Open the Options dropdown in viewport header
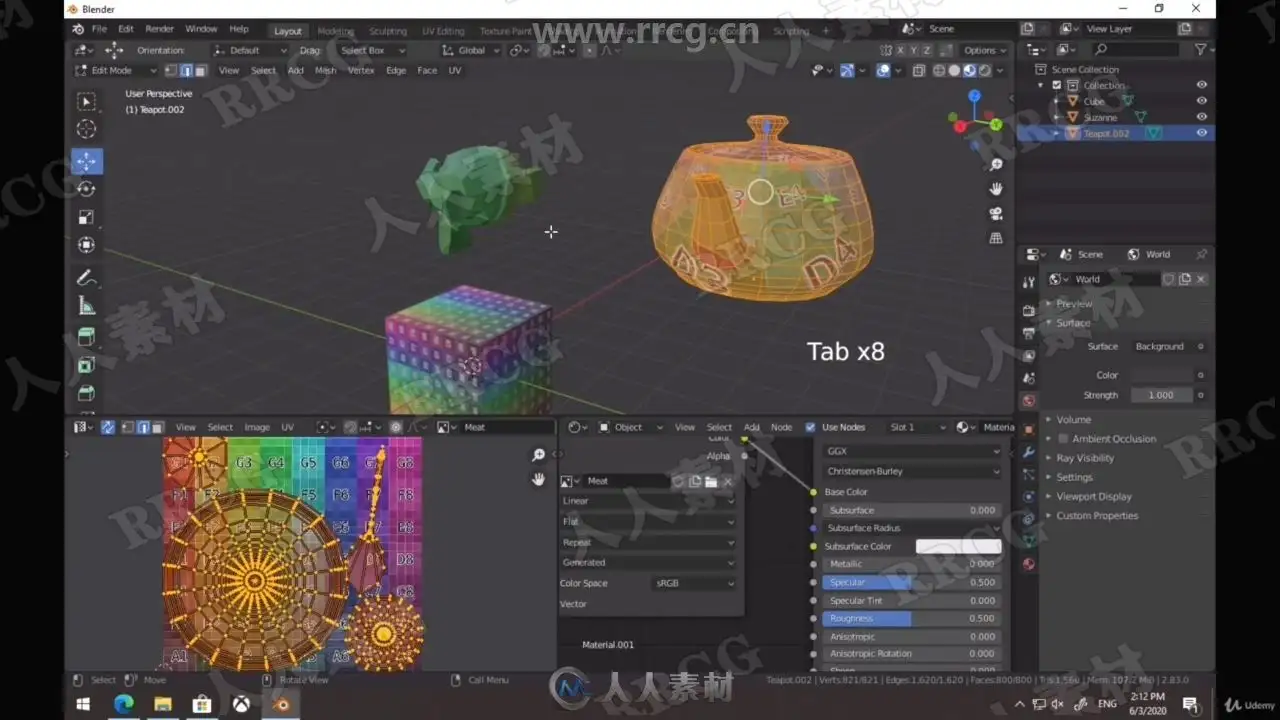 tap(986, 50)
